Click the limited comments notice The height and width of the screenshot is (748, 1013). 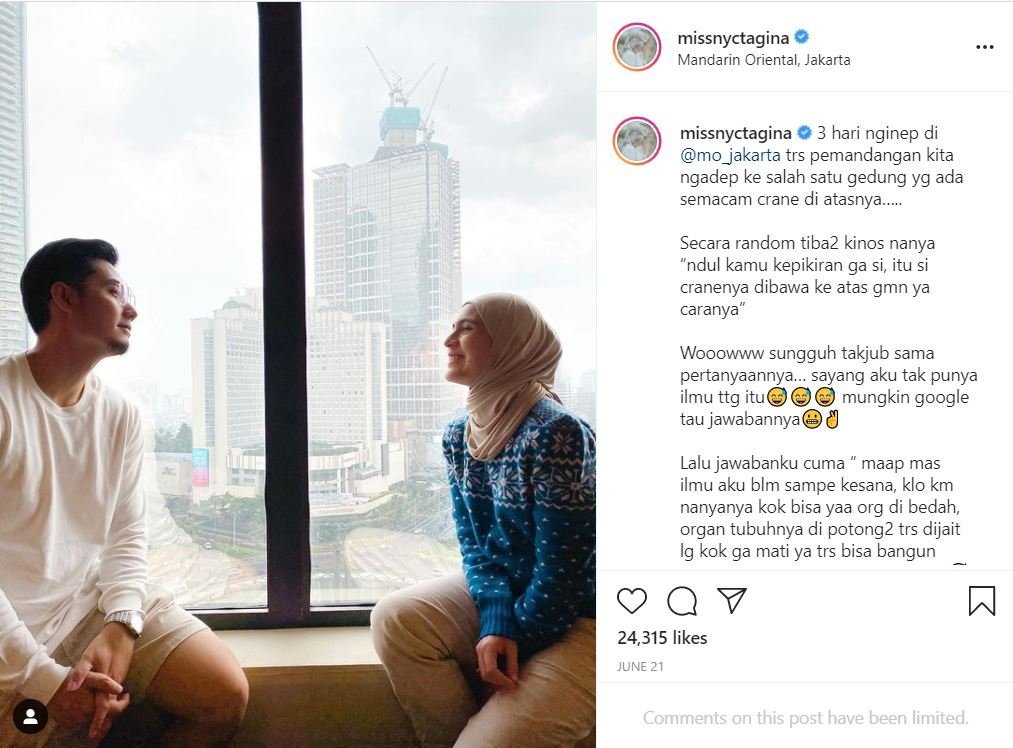[806, 718]
